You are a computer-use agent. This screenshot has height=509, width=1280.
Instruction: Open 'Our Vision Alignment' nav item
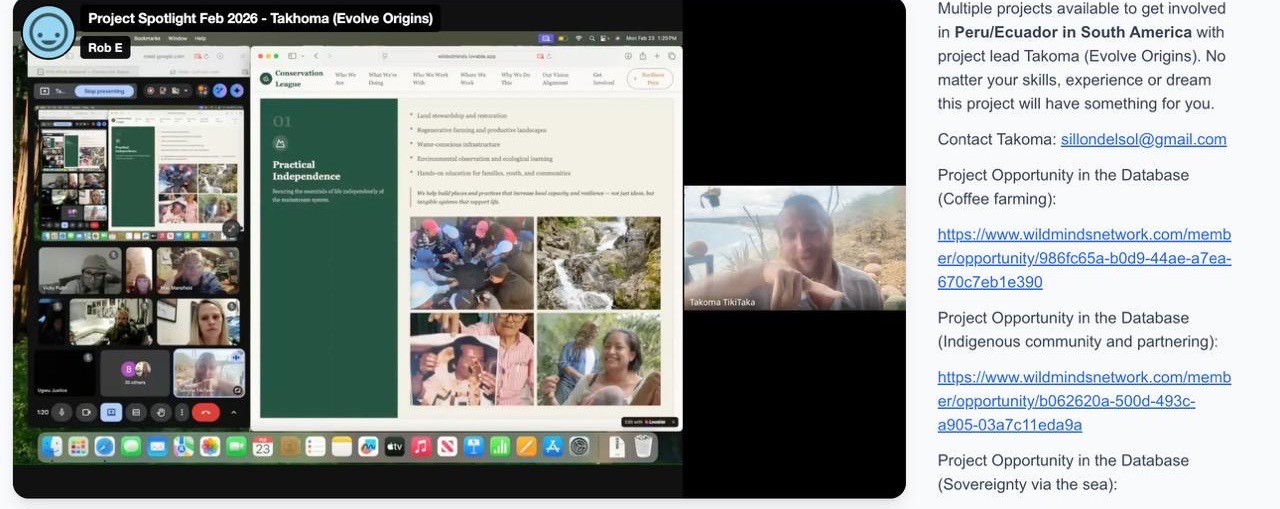coord(557,79)
